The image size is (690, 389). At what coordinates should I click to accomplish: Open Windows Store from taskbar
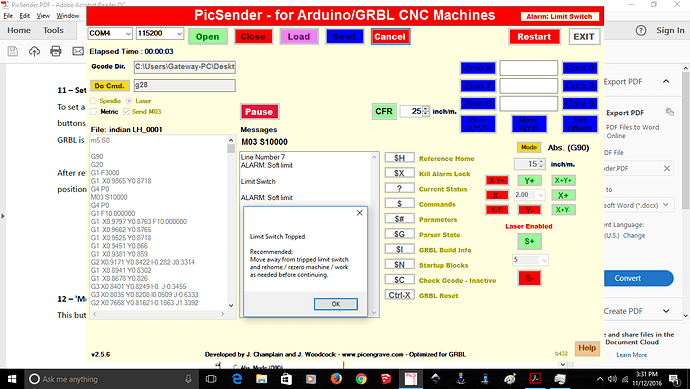[286, 379]
